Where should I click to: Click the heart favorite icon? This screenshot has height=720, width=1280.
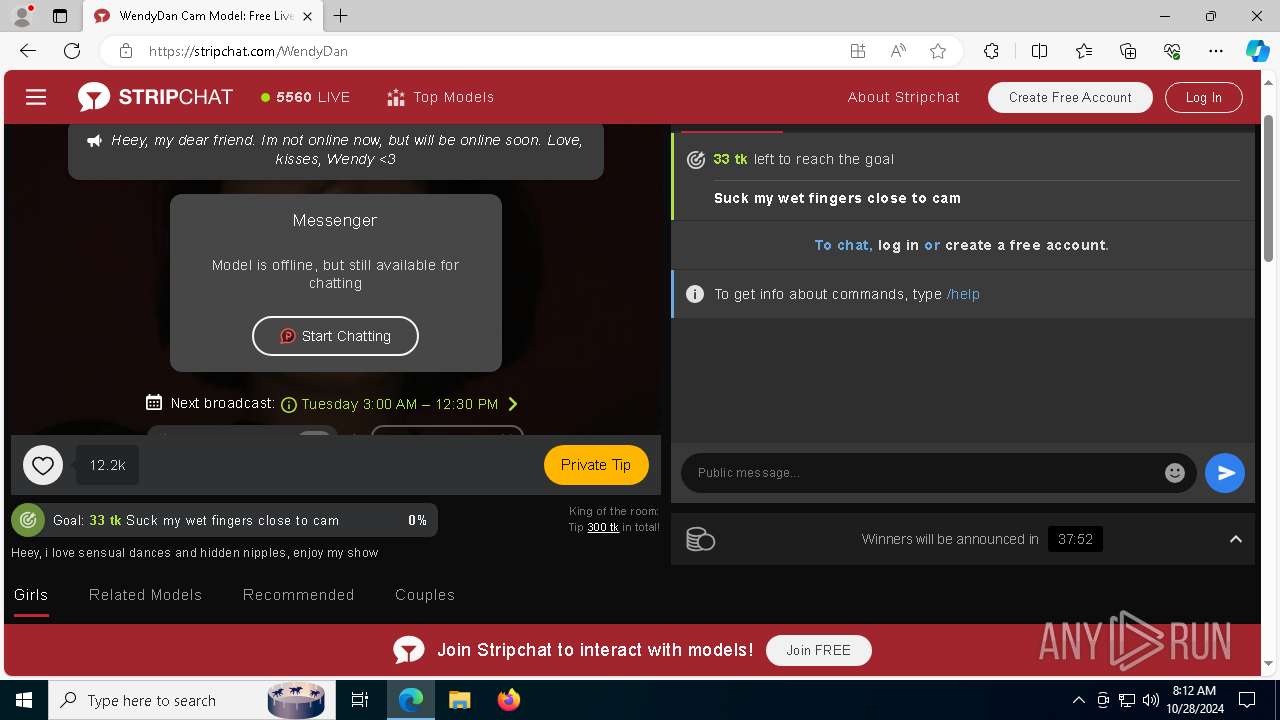[43, 465]
